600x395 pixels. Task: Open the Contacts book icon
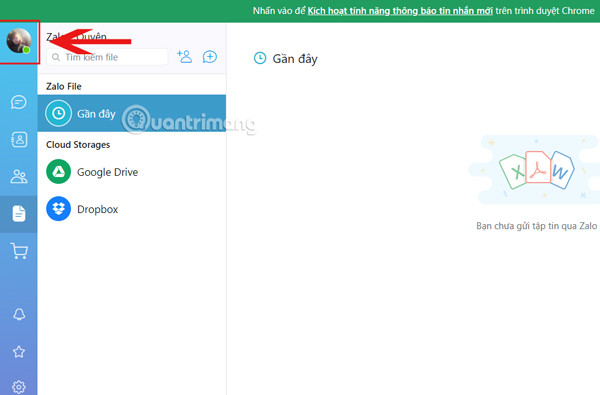click(x=19, y=140)
